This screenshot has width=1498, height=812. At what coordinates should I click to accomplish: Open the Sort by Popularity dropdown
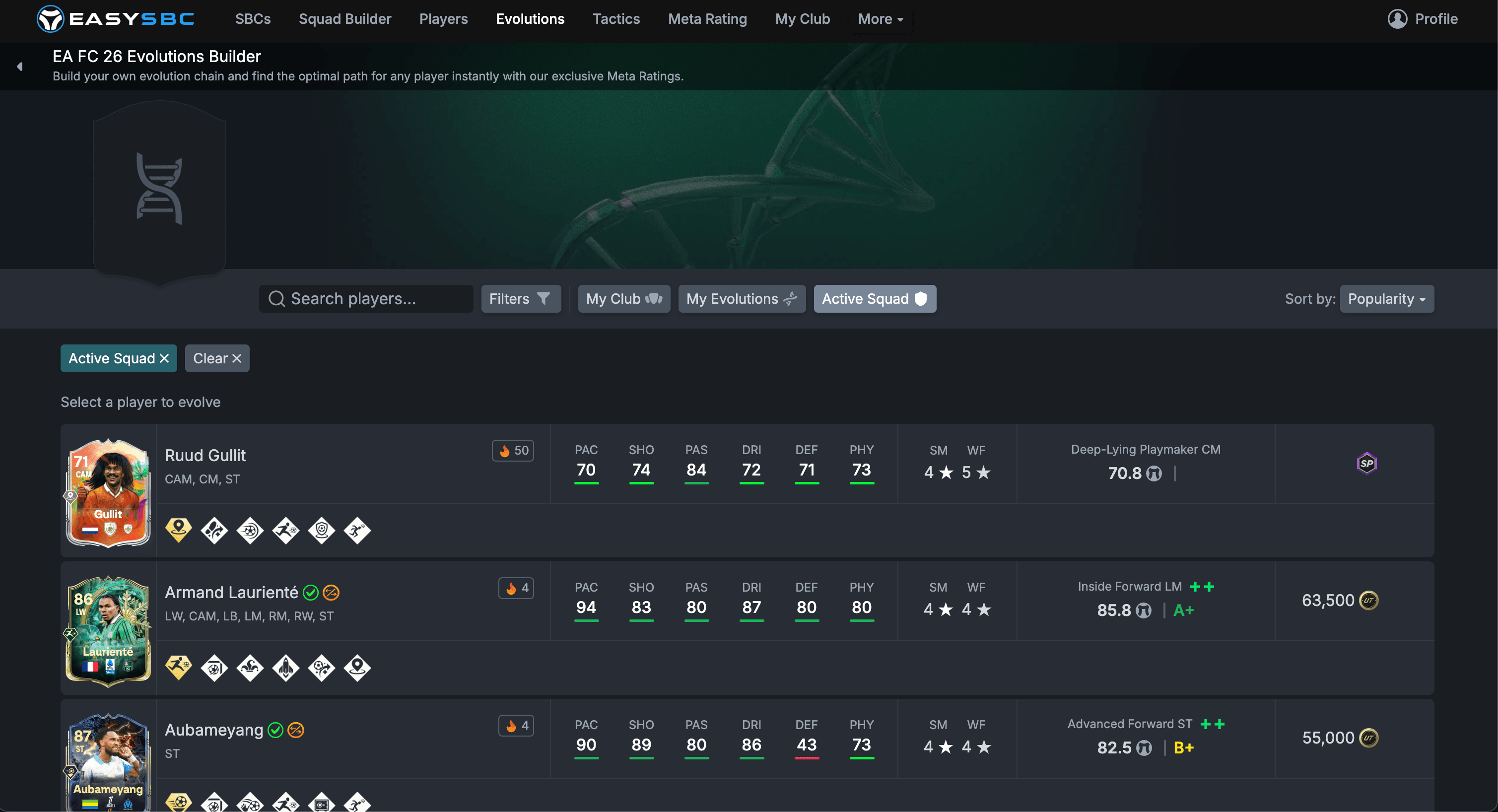click(1386, 298)
